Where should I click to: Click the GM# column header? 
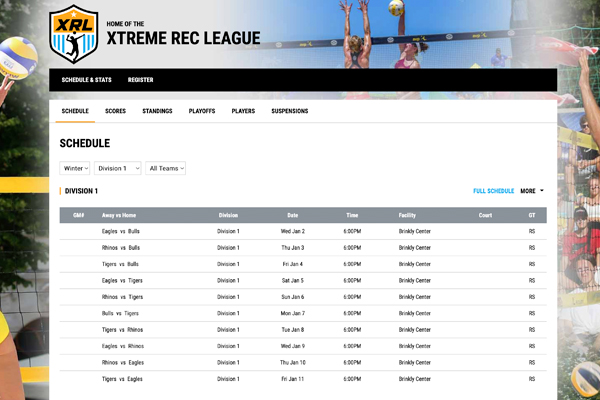78,215
